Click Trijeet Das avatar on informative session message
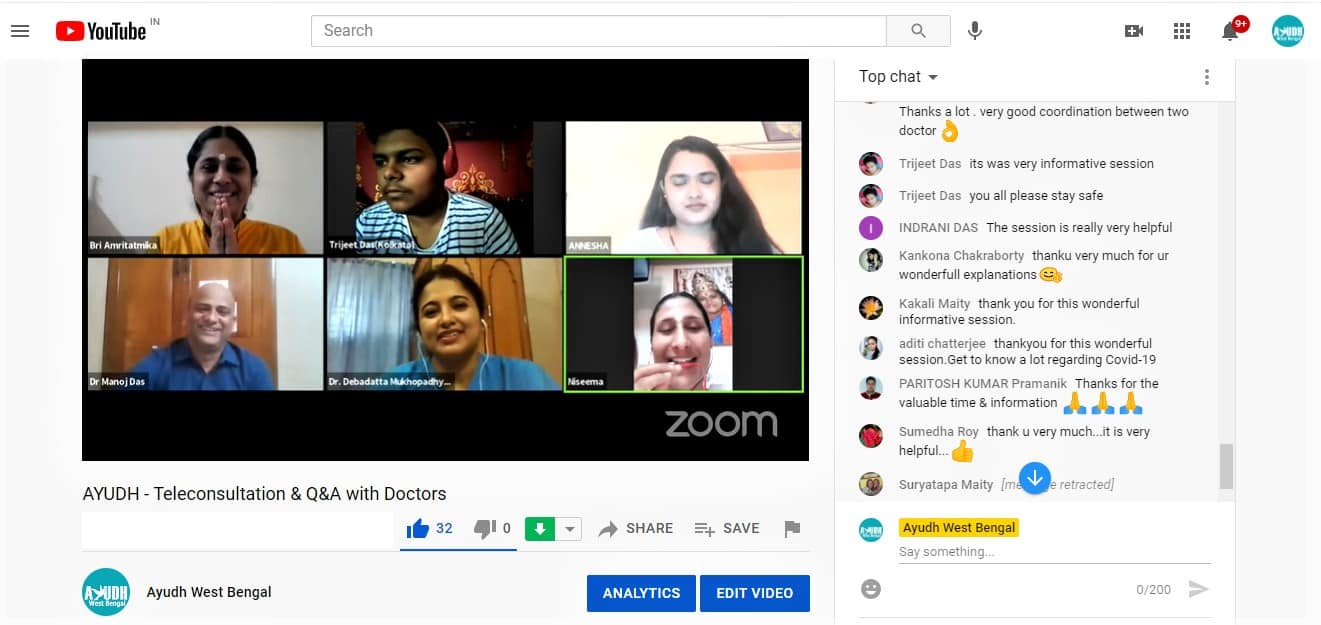This screenshot has width=1321, height=625. click(871, 164)
